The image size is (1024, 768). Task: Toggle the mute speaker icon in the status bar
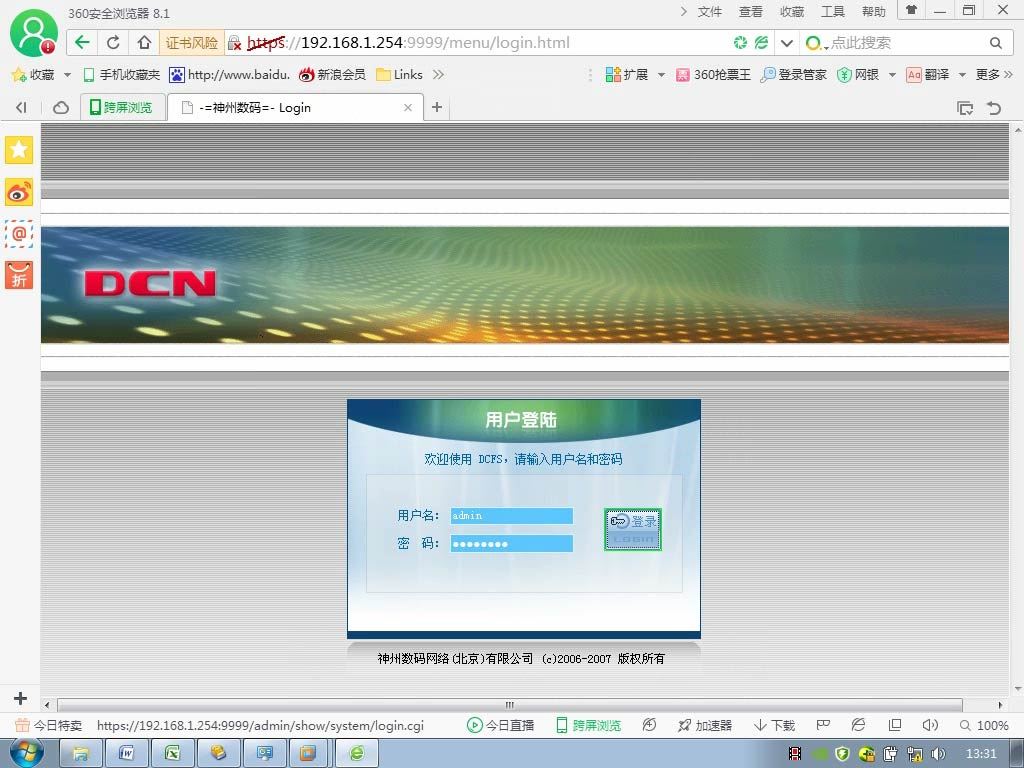(930, 726)
